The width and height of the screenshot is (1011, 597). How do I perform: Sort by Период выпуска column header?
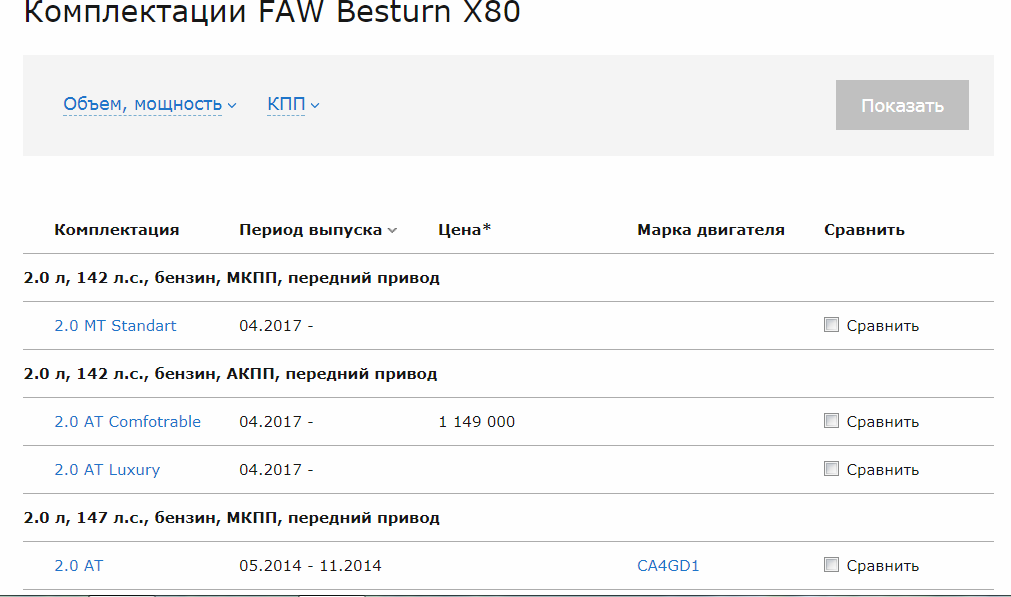tap(317, 230)
